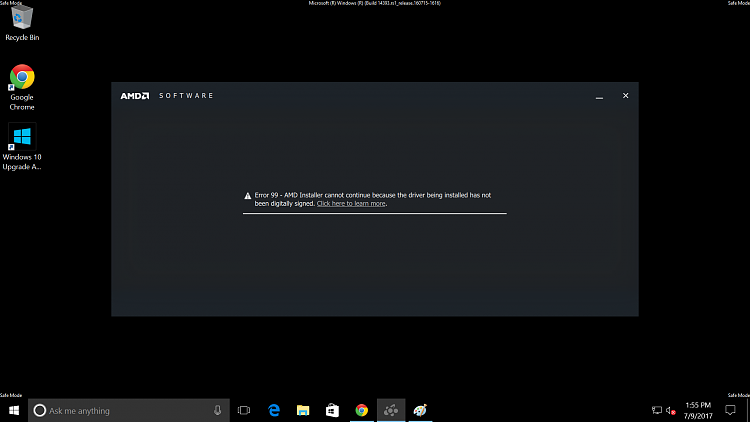Open the Recycle Bin desktop icon
The height and width of the screenshot is (422, 750).
pos(22,22)
